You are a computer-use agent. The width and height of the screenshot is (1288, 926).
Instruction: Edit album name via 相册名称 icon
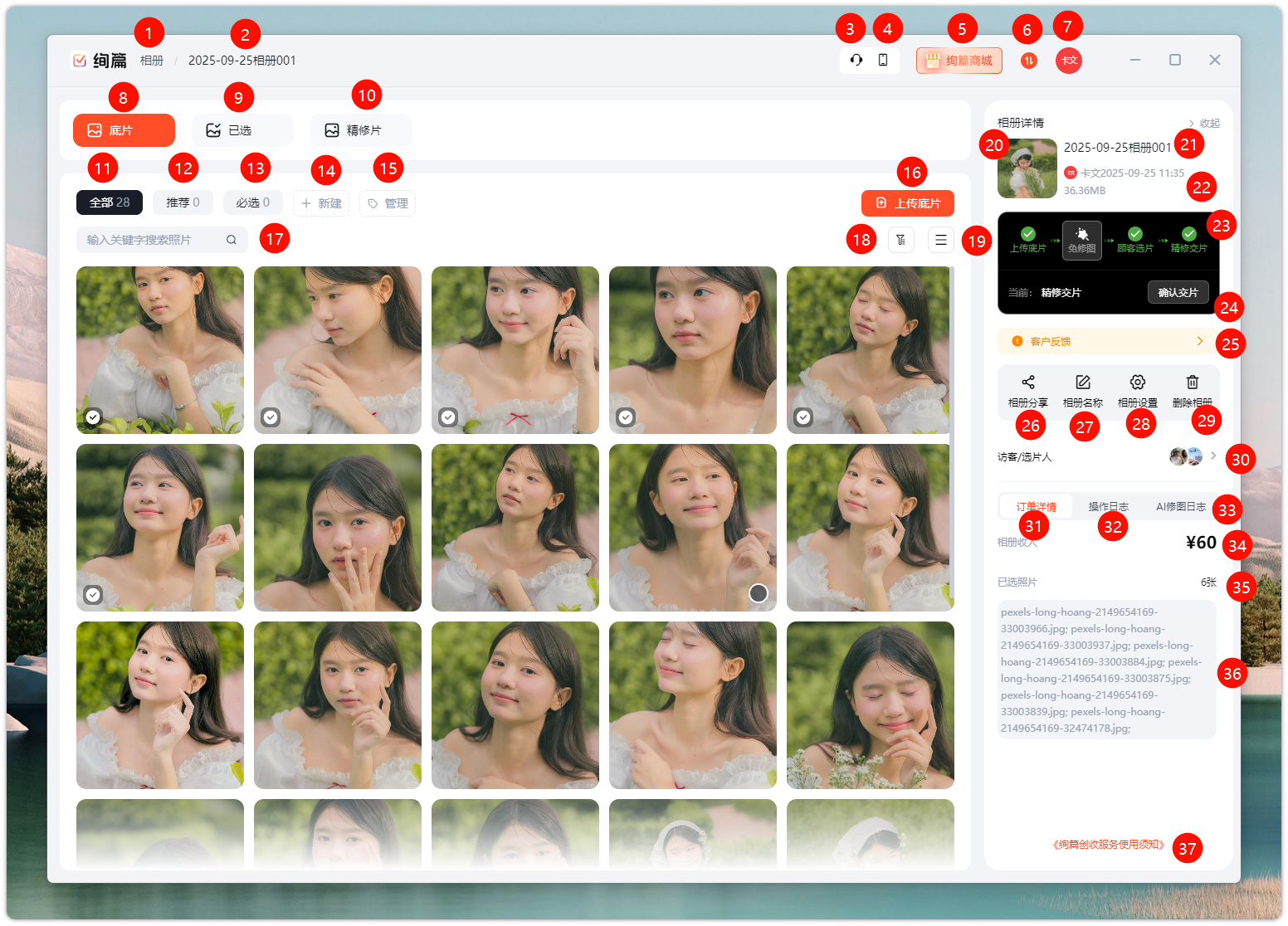1082,383
